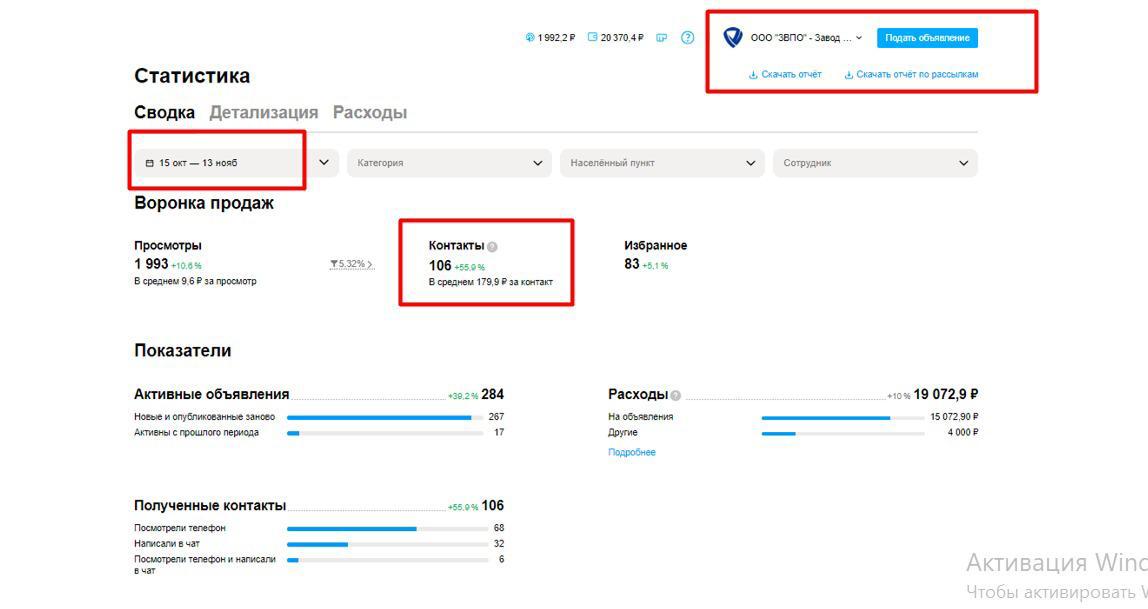
Task: Click the total expenses 19 072,9 ₽
Action: coord(945,395)
